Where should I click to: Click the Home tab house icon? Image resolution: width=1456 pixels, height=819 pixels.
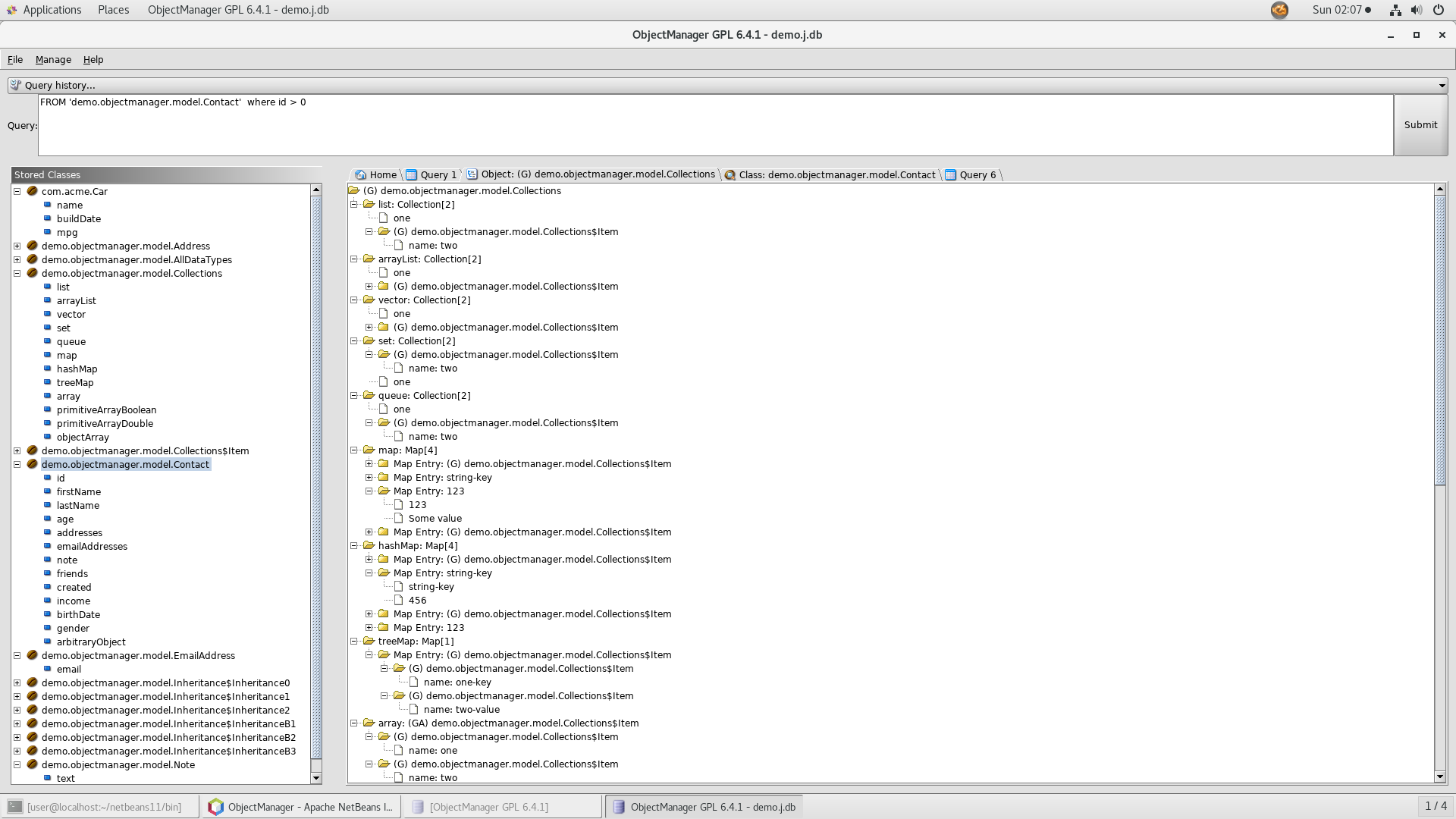(361, 175)
